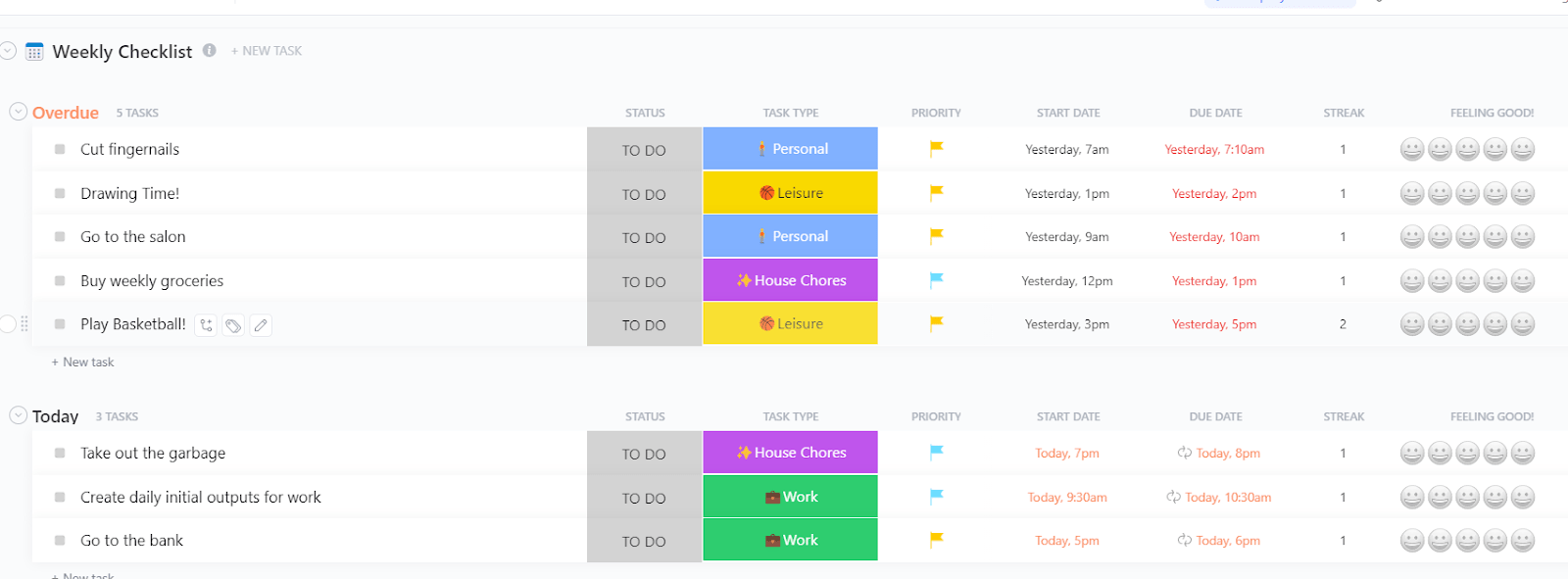
Task: Click the Weekly Checklist calendar icon
Action: click(x=34, y=52)
